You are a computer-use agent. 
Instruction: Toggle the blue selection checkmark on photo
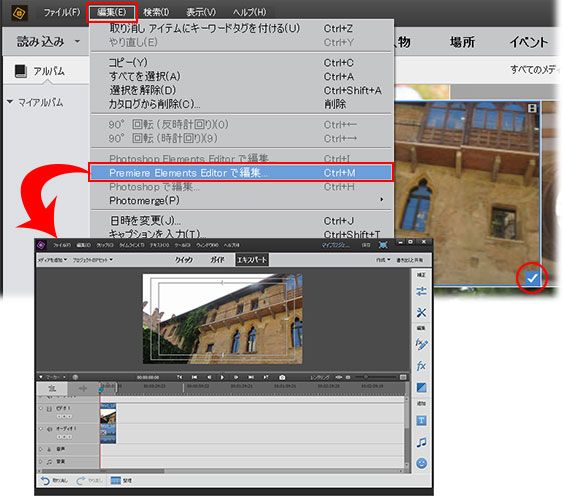(x=532, y=278)
